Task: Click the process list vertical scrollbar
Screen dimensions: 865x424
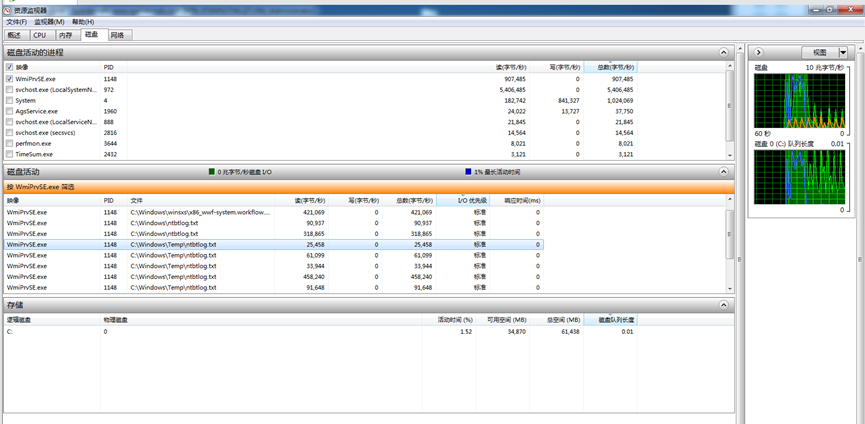Action: coord(730,110)
